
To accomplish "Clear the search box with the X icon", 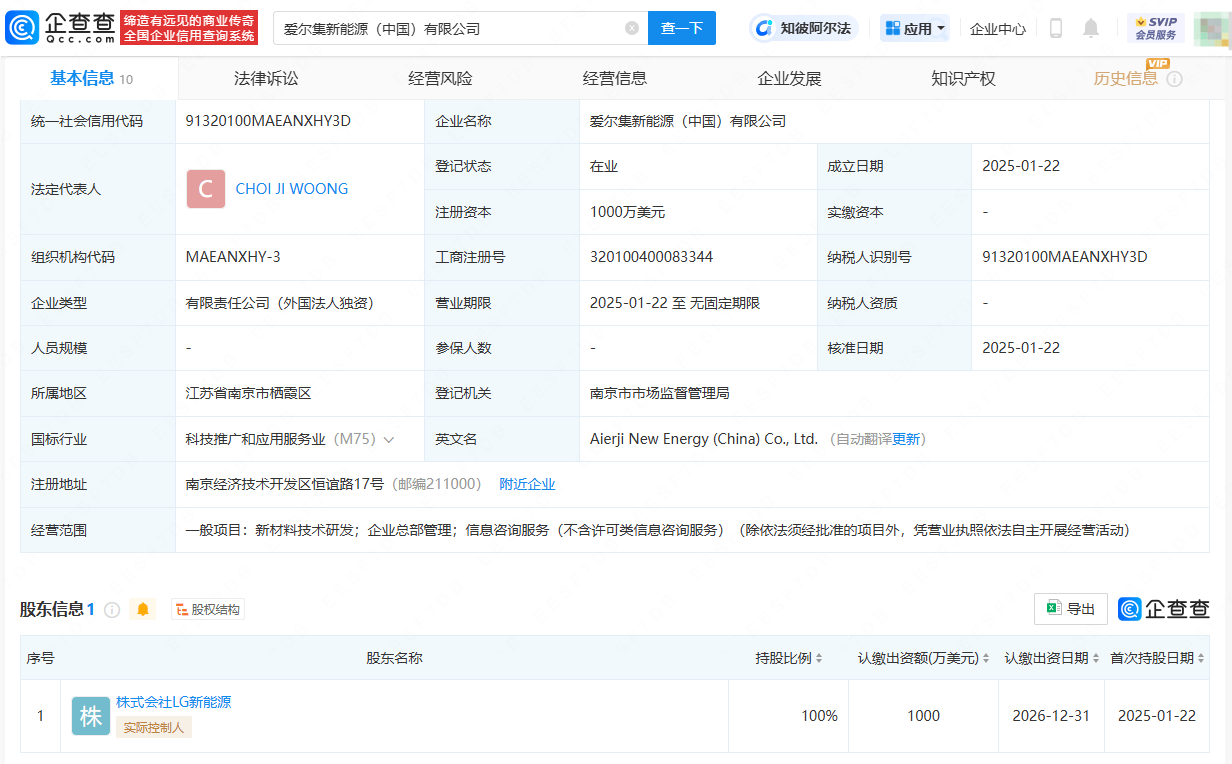I will point(632,28).
